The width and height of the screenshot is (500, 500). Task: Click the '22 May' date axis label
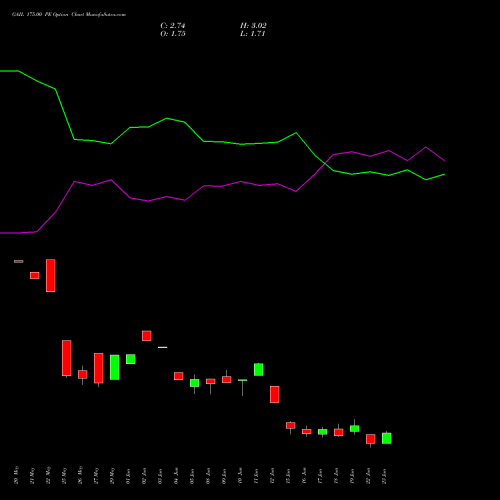tap(48, 475)
